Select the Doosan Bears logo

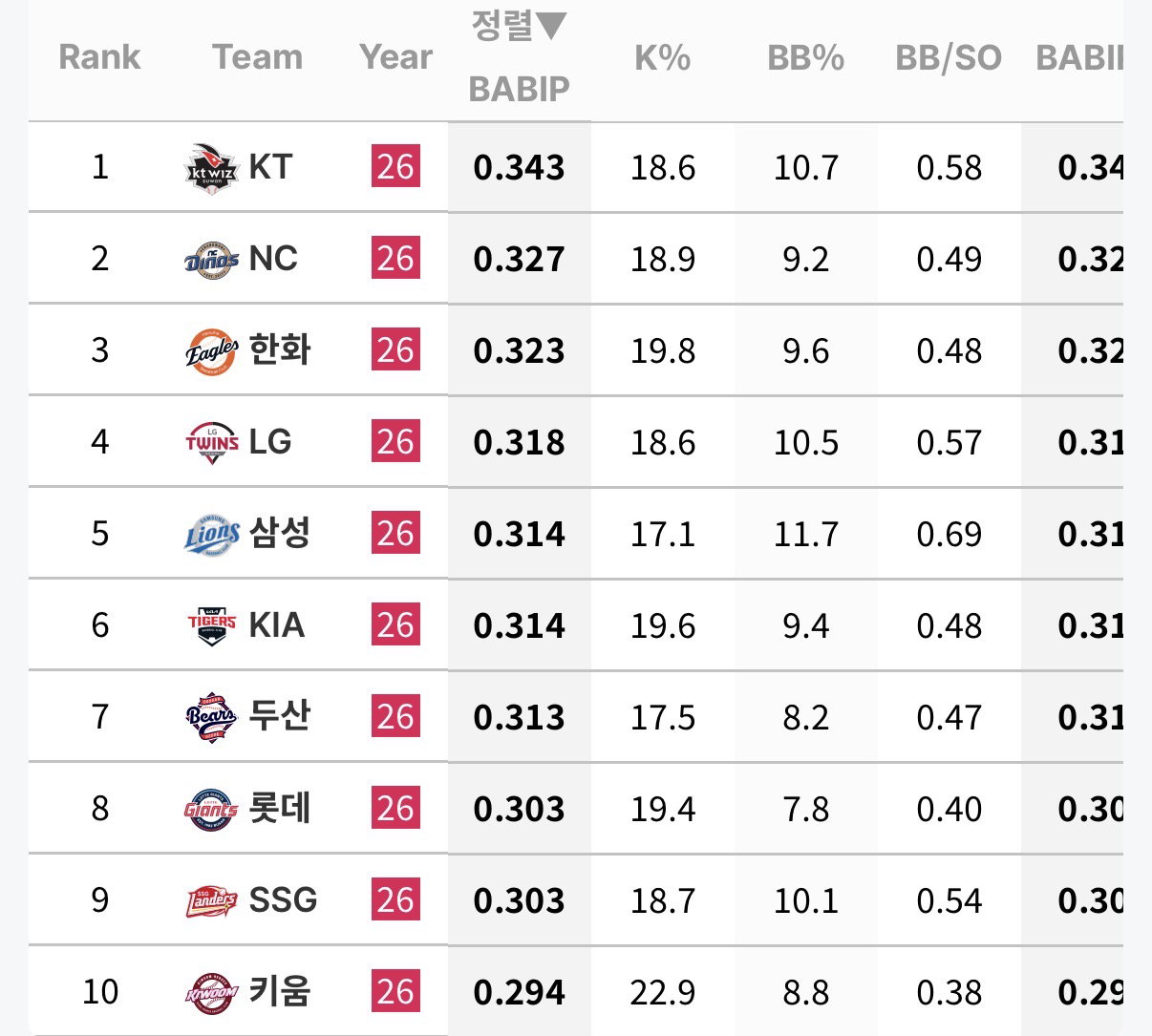click(x=211, y=718)
